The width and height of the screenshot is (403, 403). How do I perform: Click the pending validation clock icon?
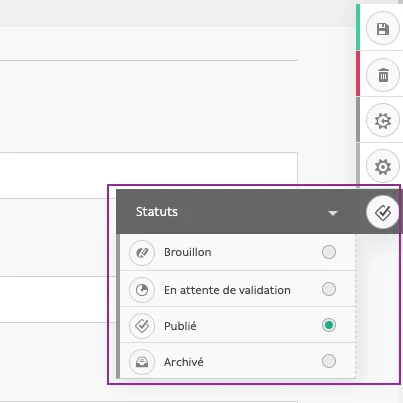142,290
